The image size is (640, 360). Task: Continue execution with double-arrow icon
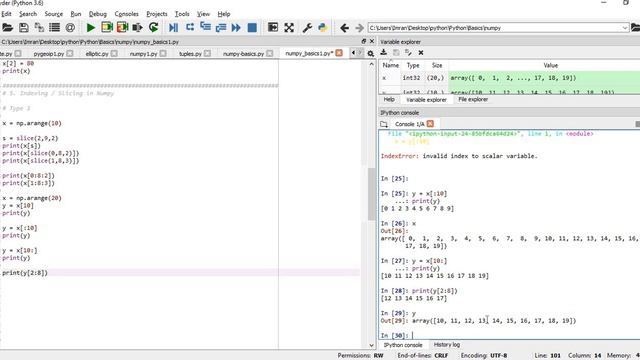click(x=236, y=28)
